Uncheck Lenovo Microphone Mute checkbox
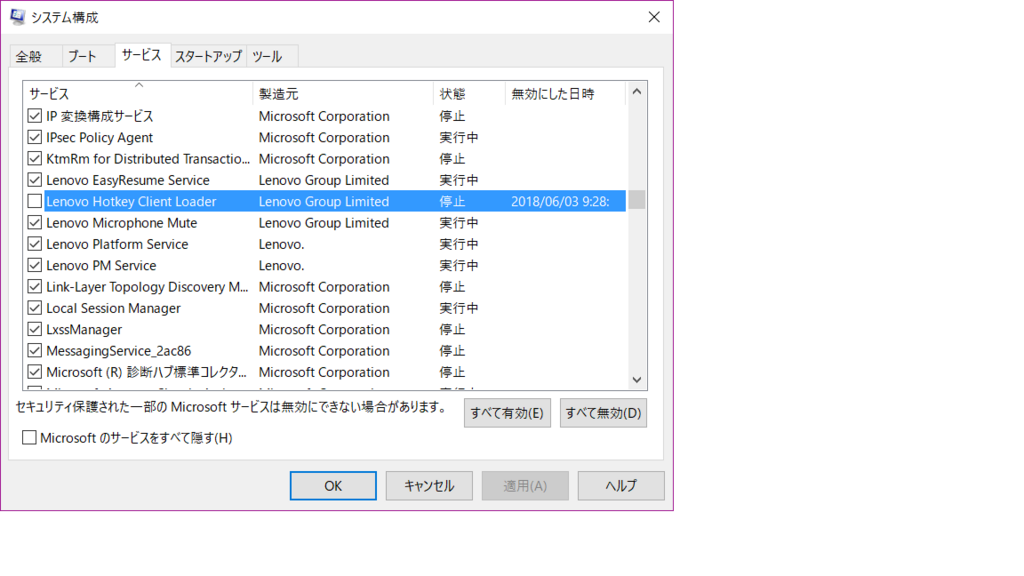Viewport: 1024px width, 576px height. point(35,223)
